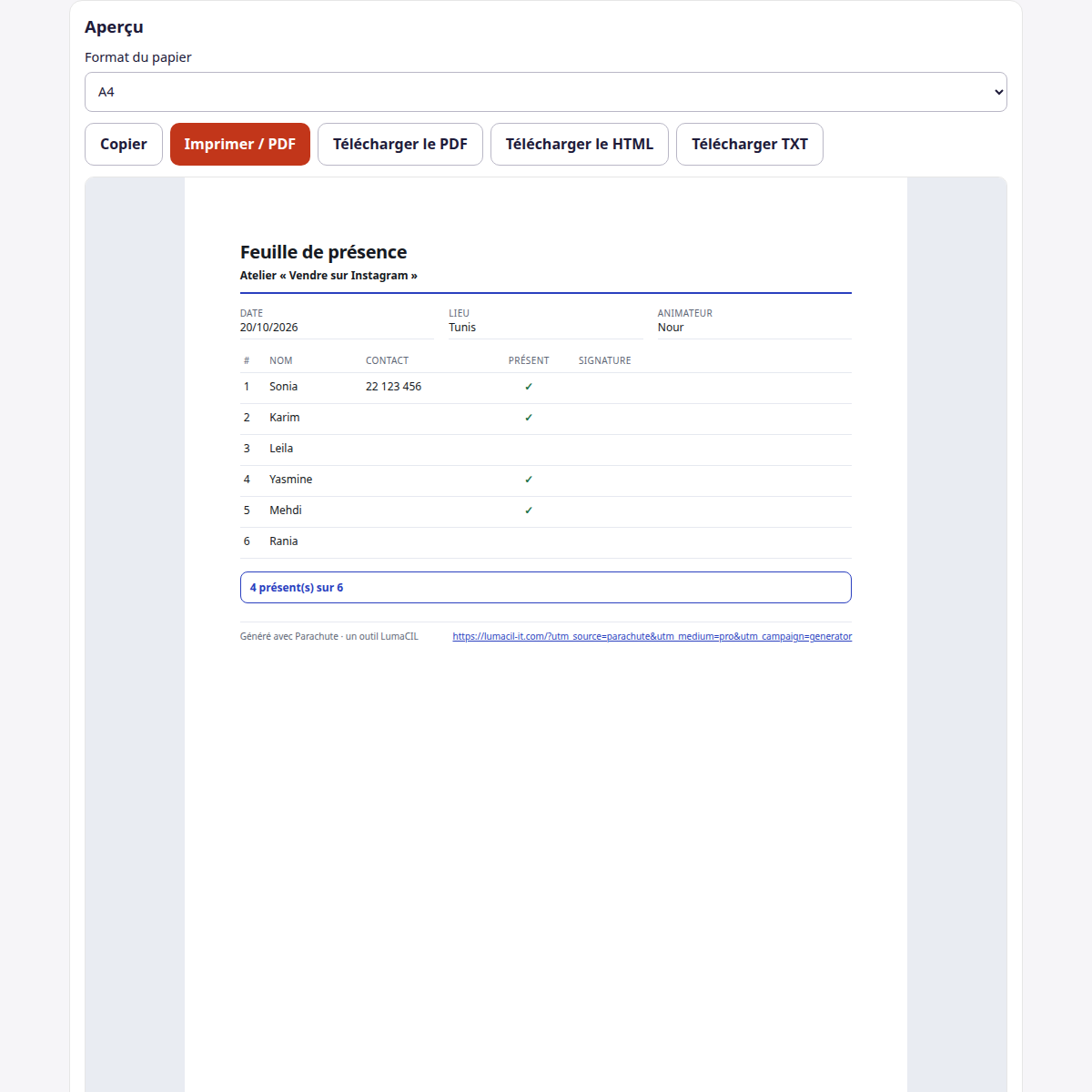1092x1092 pixels.
Task: Click the Imprimer / PDF button
Action: tap(240, 144)
